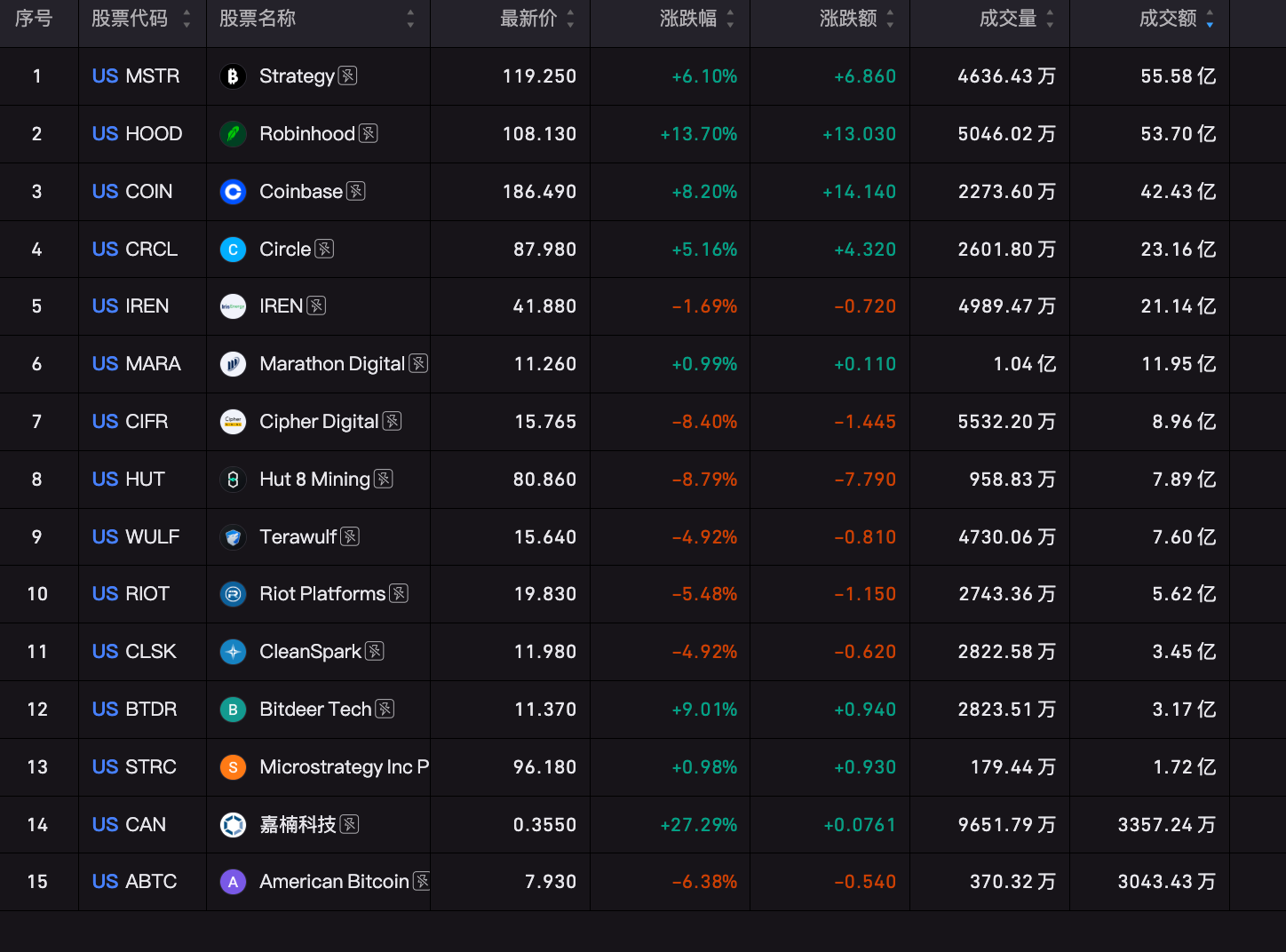Click the Coinbase blue logo icon
The height and width of the screenshot is (952, 1286).
click(x=233, y=192)
